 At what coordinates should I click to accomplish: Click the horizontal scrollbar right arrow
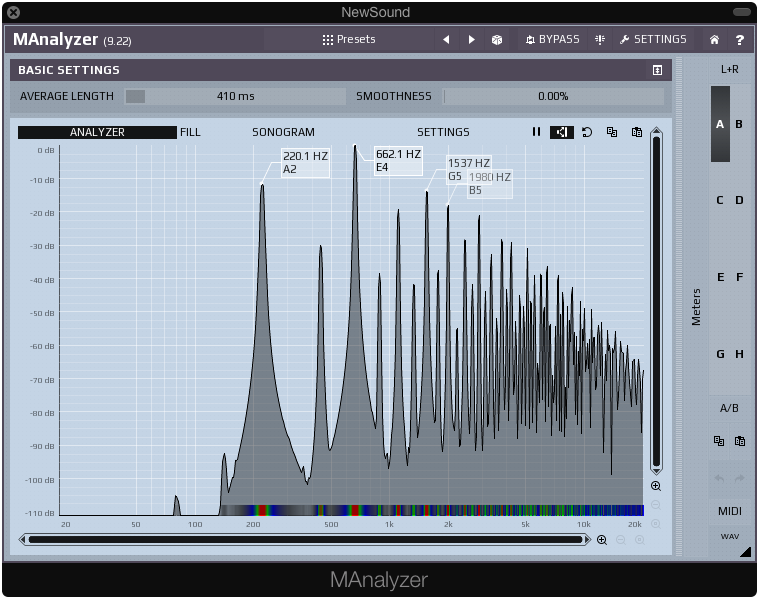(588, 539)
